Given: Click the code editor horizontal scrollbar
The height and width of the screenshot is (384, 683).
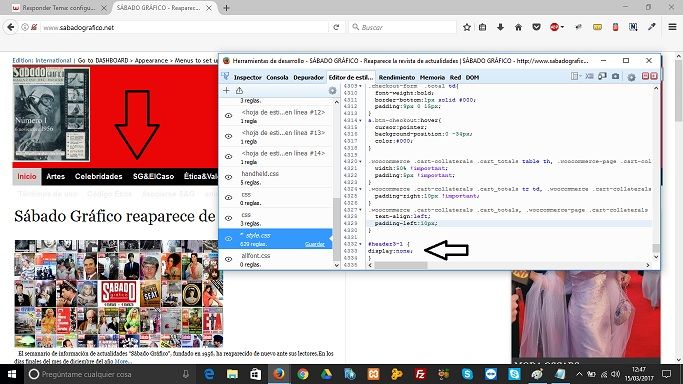Looking at the screenshot, I should [x=401, y=265].
